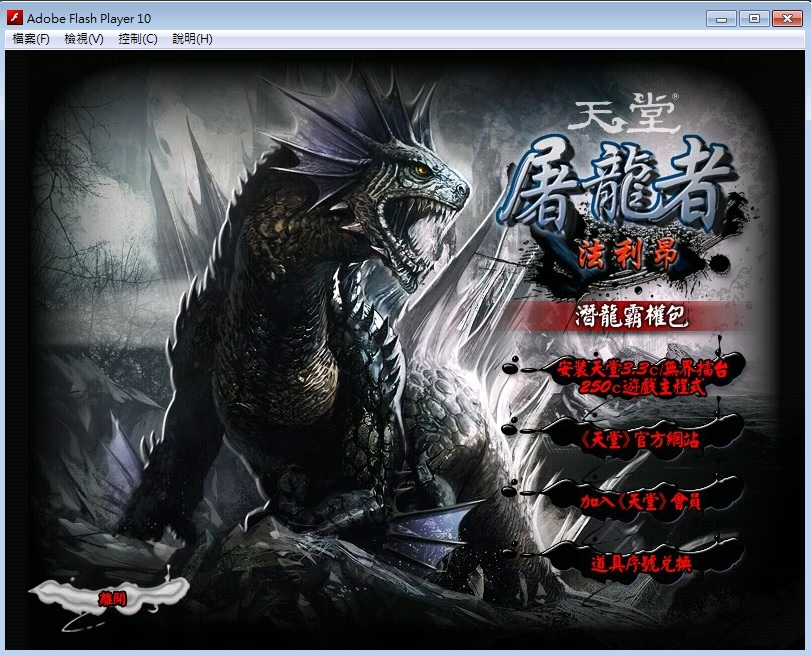Click the Adobe Flash Player title bar icon

click(14, 18)
